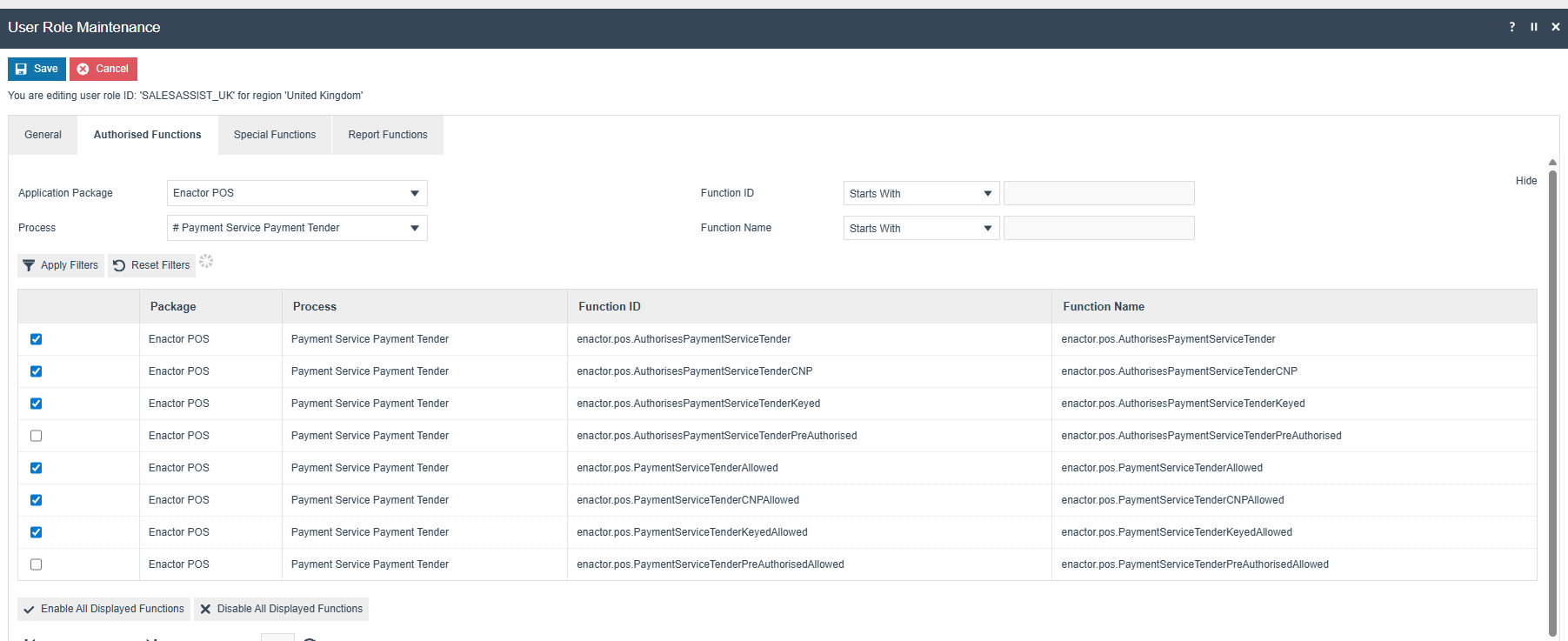The width and height of the screenshot is (1568, 641).
Task: Cancel editing the user role
Action: 103,69
